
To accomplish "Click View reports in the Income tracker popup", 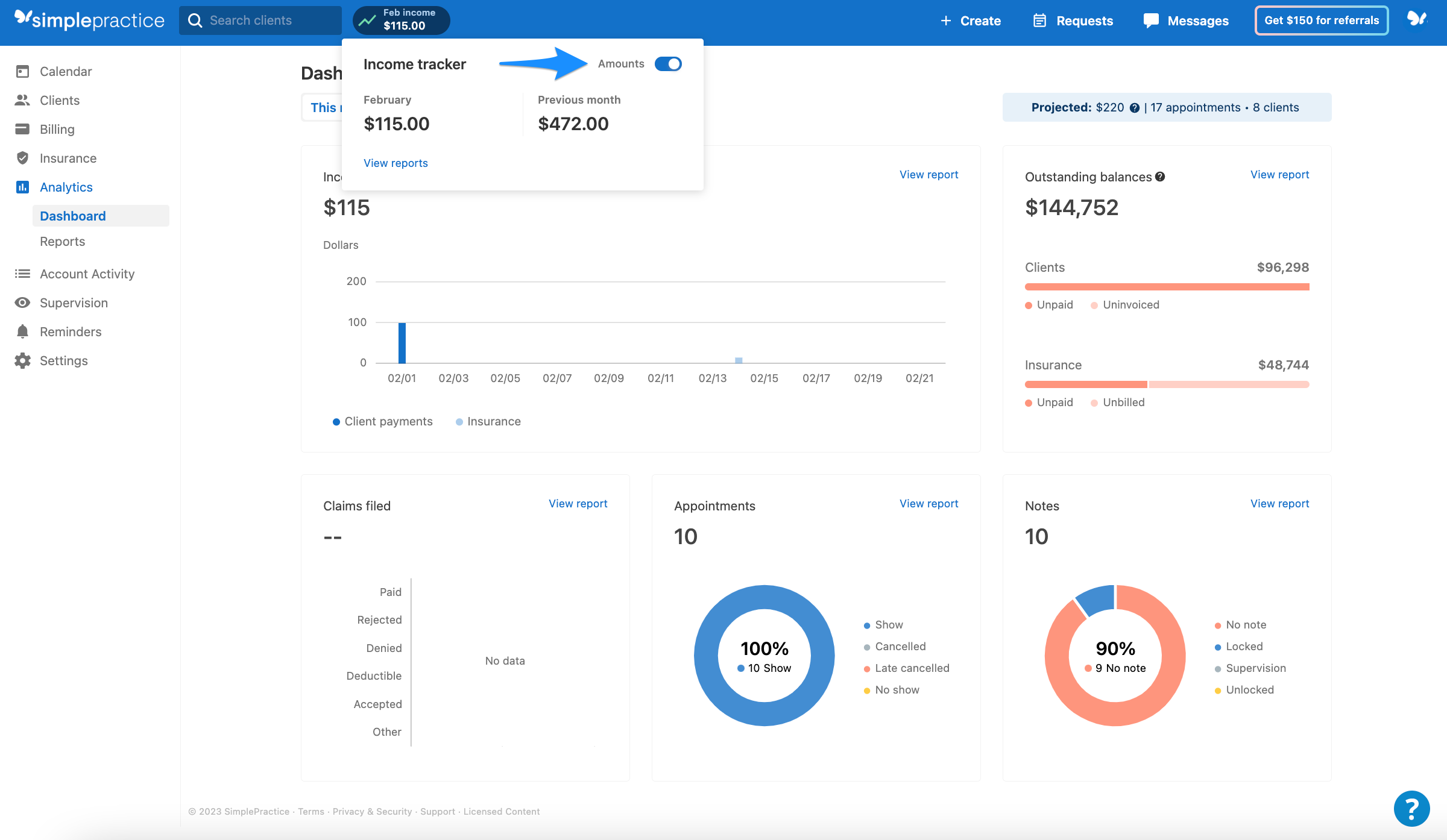I will pos(396,163).
